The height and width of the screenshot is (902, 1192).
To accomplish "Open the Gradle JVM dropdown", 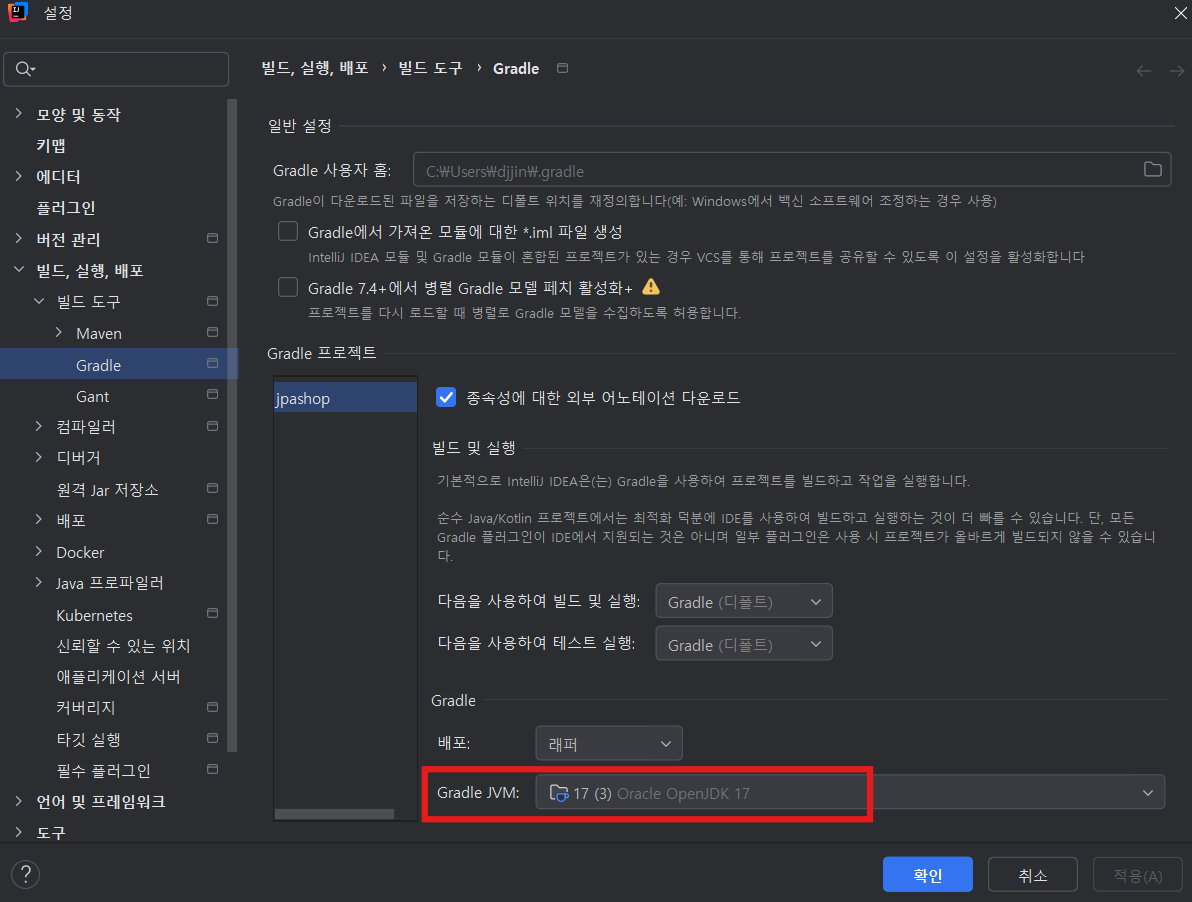I will [850, 793].
